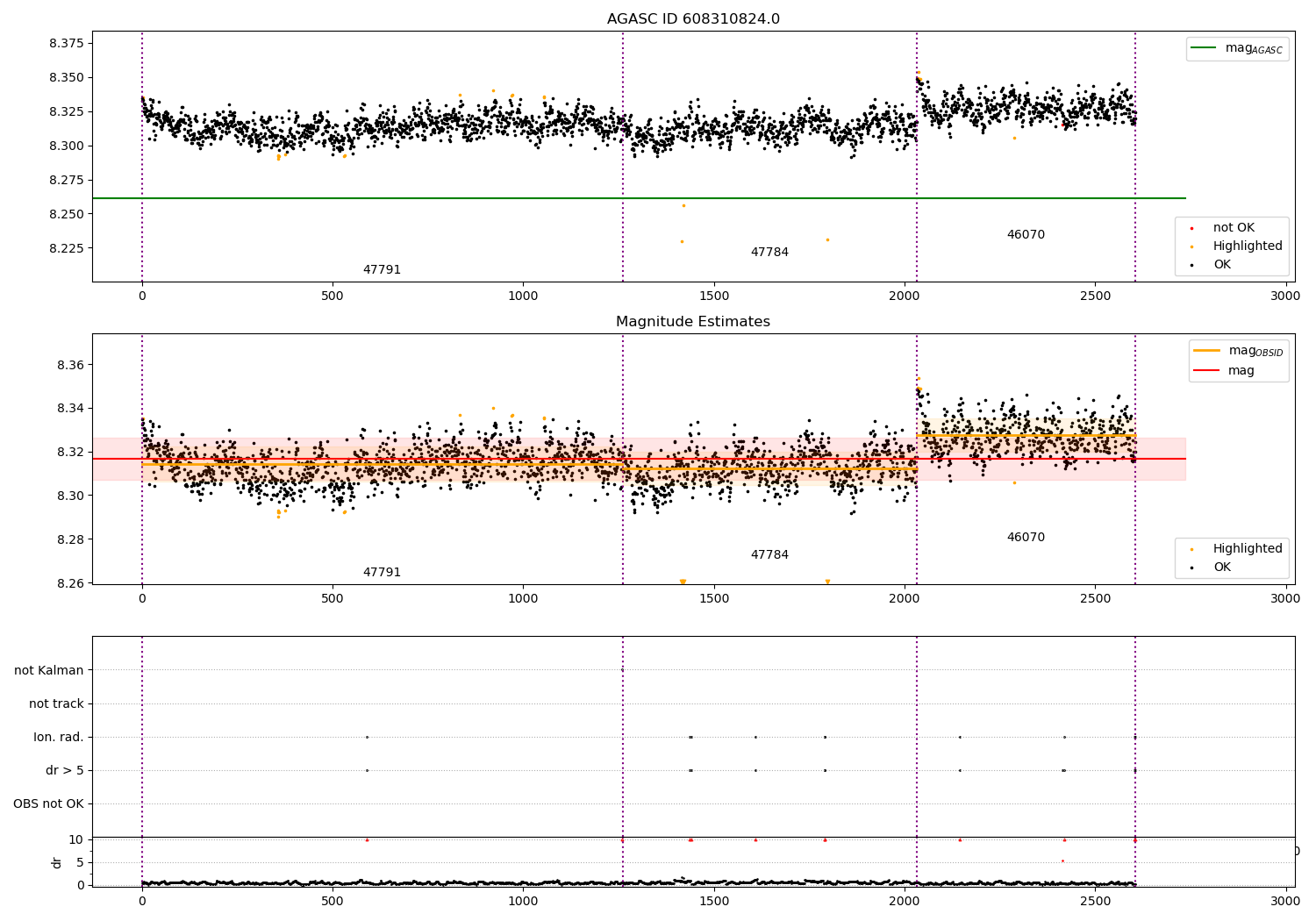The image size is (1316, 921).
Task: Click the 8.375 y-axis tick label
Action: coord(66,44)
